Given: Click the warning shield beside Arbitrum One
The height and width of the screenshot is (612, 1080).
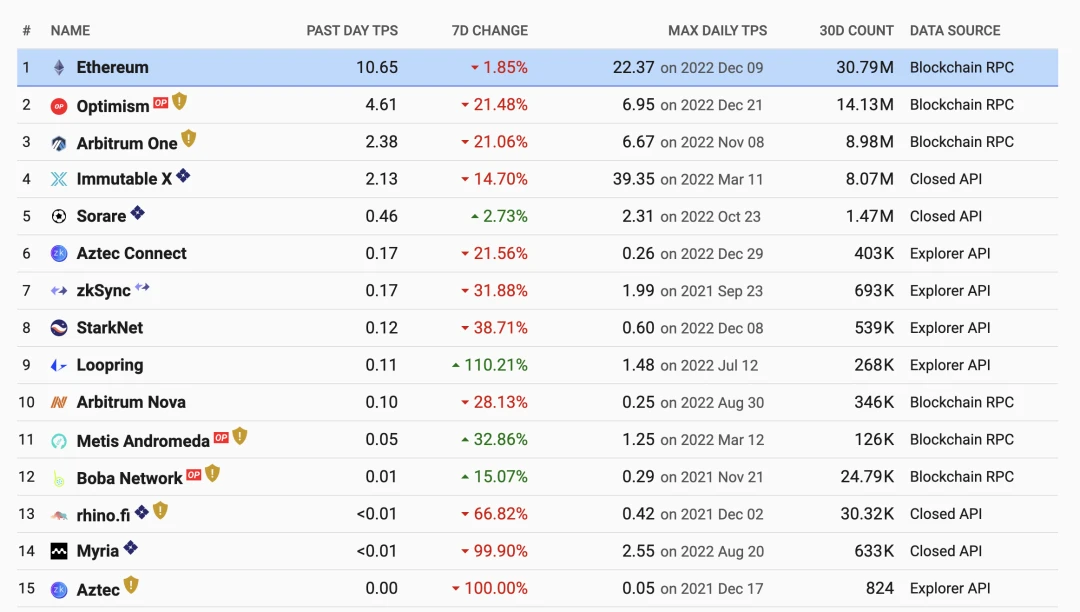Looking at the screenshot, I should (x=189, y=138).
